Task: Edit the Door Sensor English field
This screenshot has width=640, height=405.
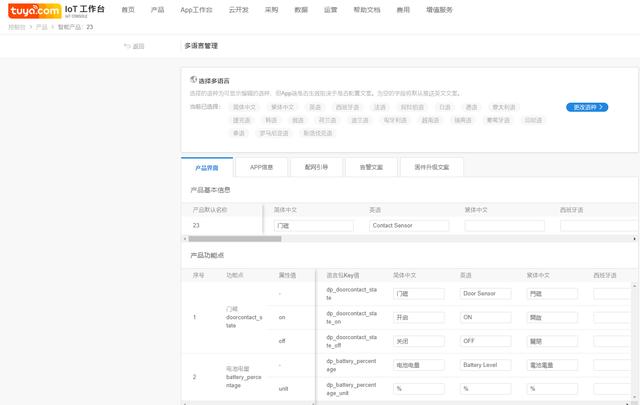Action: point(485,294)
